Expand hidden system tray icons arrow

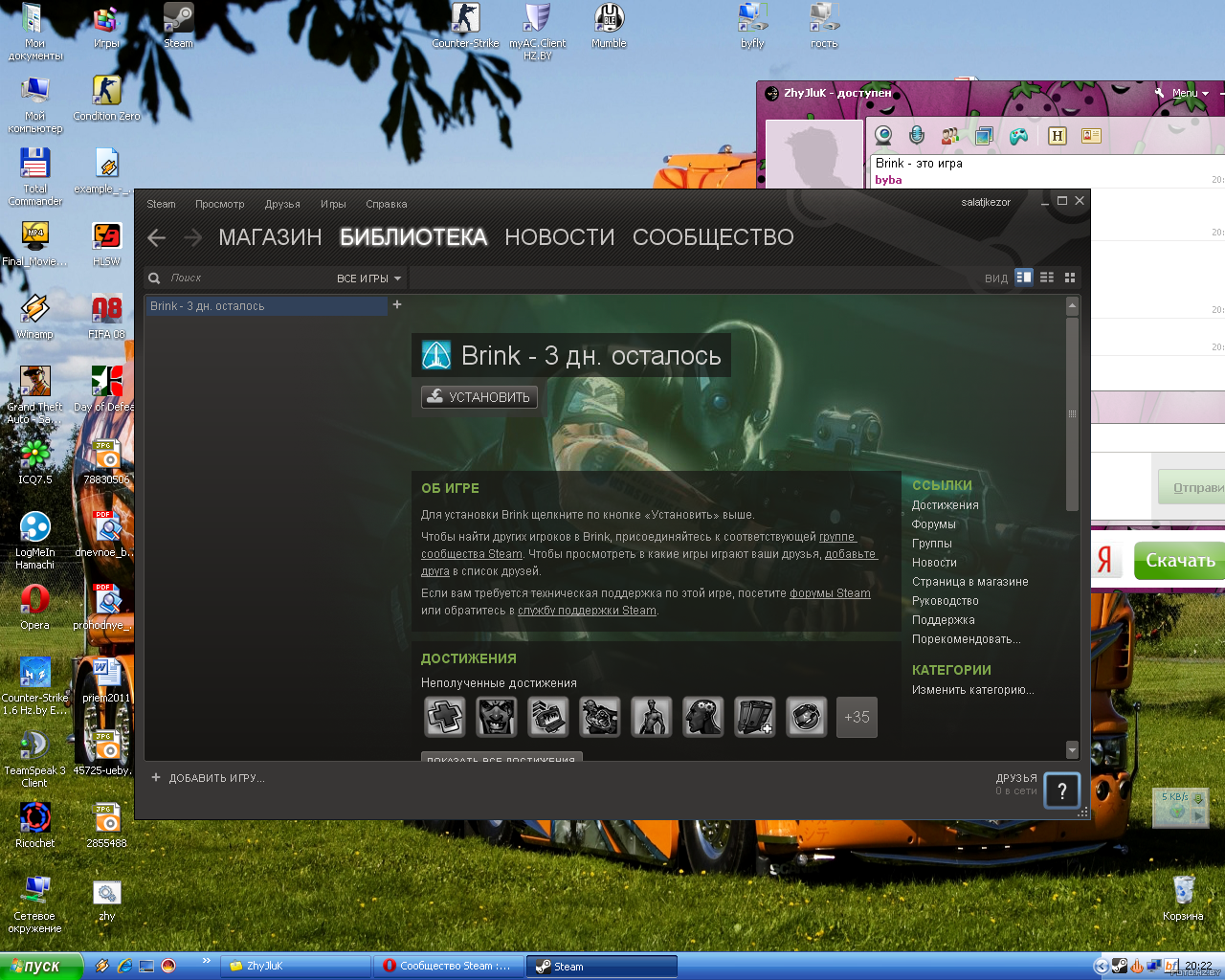click(x=1101, y=967)
